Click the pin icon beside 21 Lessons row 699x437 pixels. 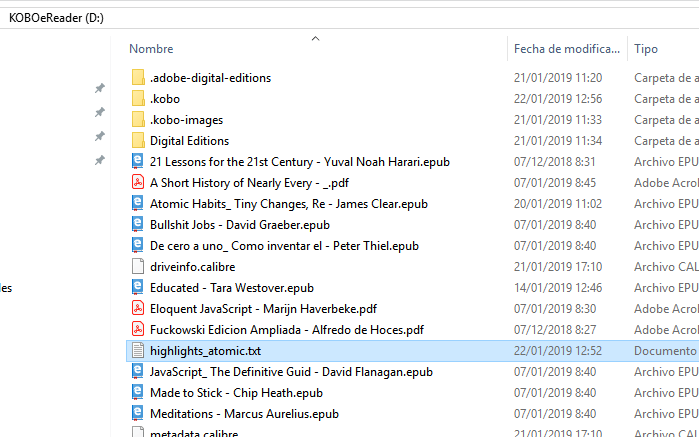(100, 160)
